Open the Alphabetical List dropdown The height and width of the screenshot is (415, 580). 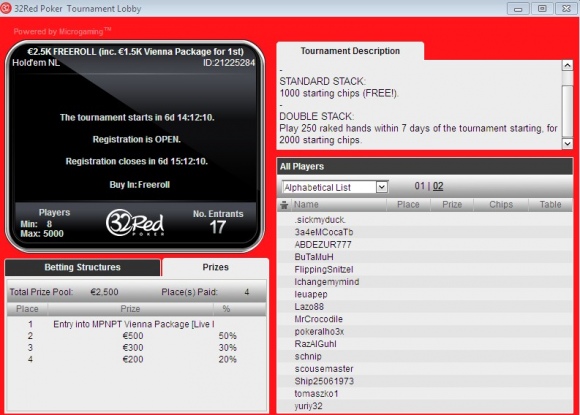click(334, 187)
